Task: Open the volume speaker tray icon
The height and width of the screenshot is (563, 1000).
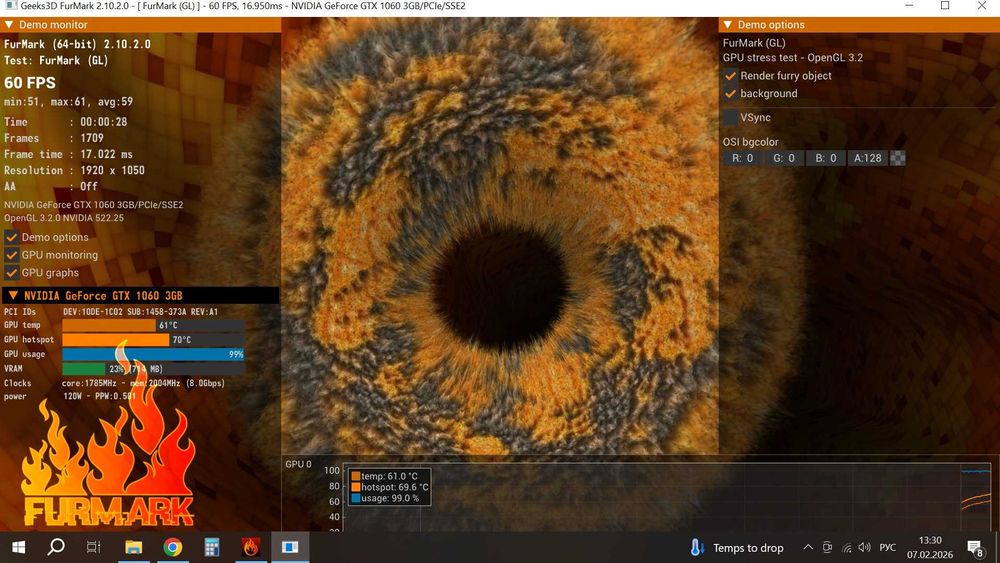Action: pyautogui.click(x=865, y=547)
